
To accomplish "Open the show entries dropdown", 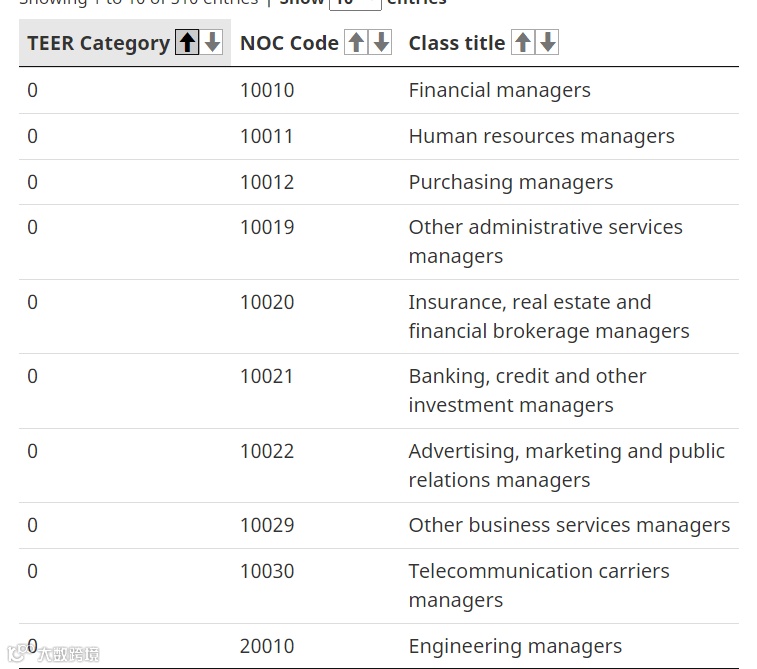I will click(354, 3).
